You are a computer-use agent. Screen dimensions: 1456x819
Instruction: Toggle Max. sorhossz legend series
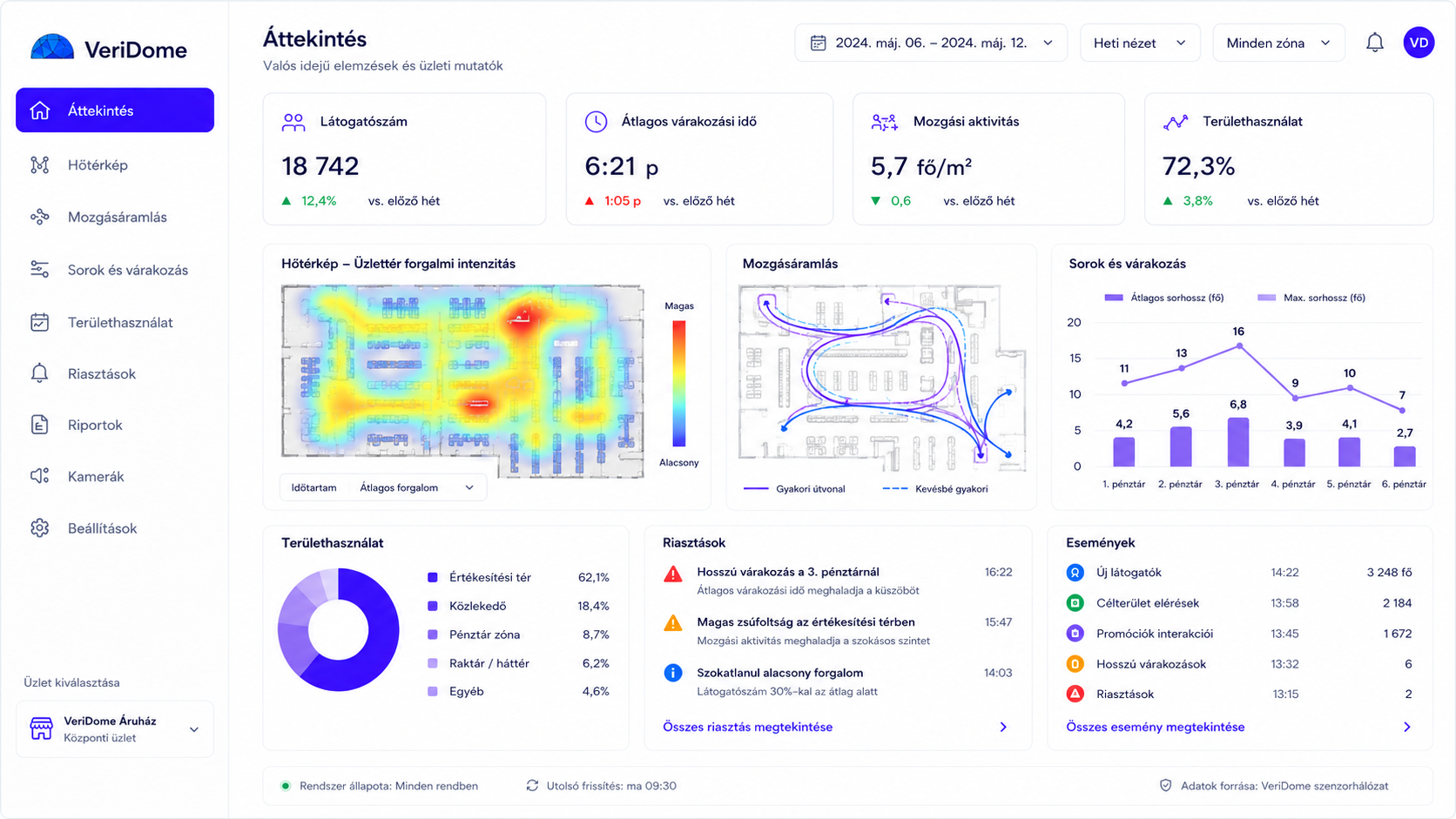tap(1311, 298)
